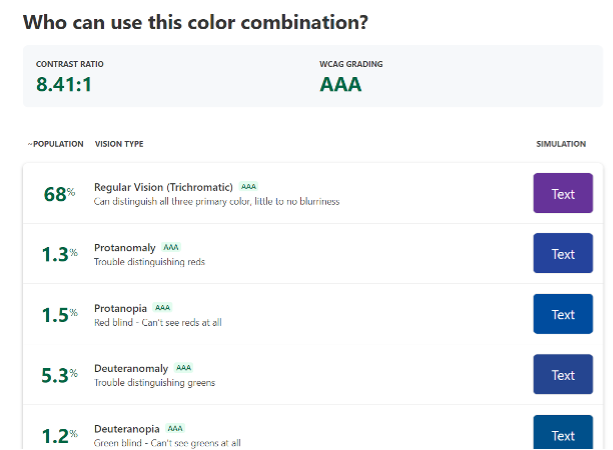This screenshot has width=613, height=450.
Task: Click the AAA badge next to Protanomaly
Action: point(171,247)
